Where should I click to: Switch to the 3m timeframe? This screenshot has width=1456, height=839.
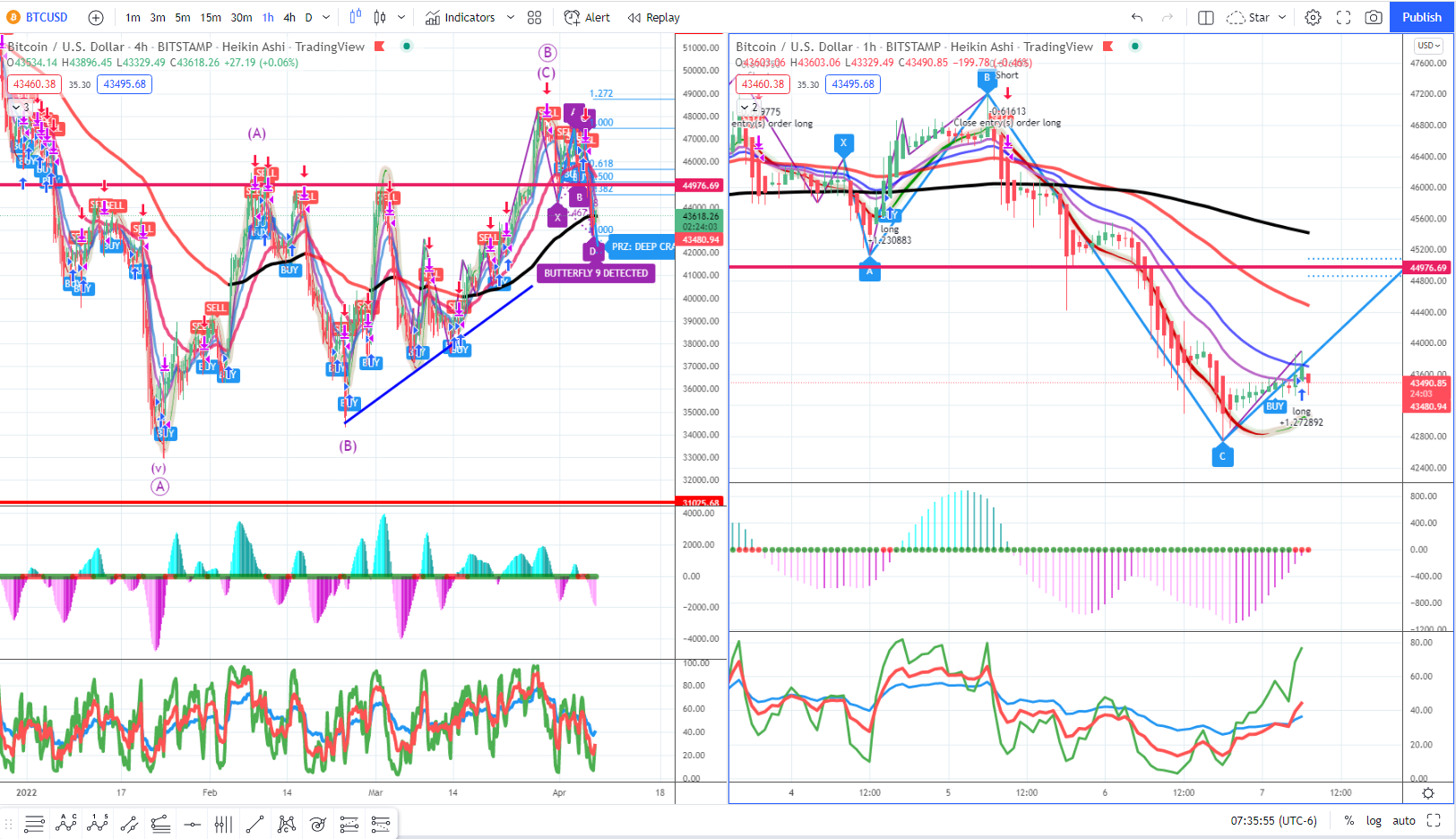click(x=158, y=17)
